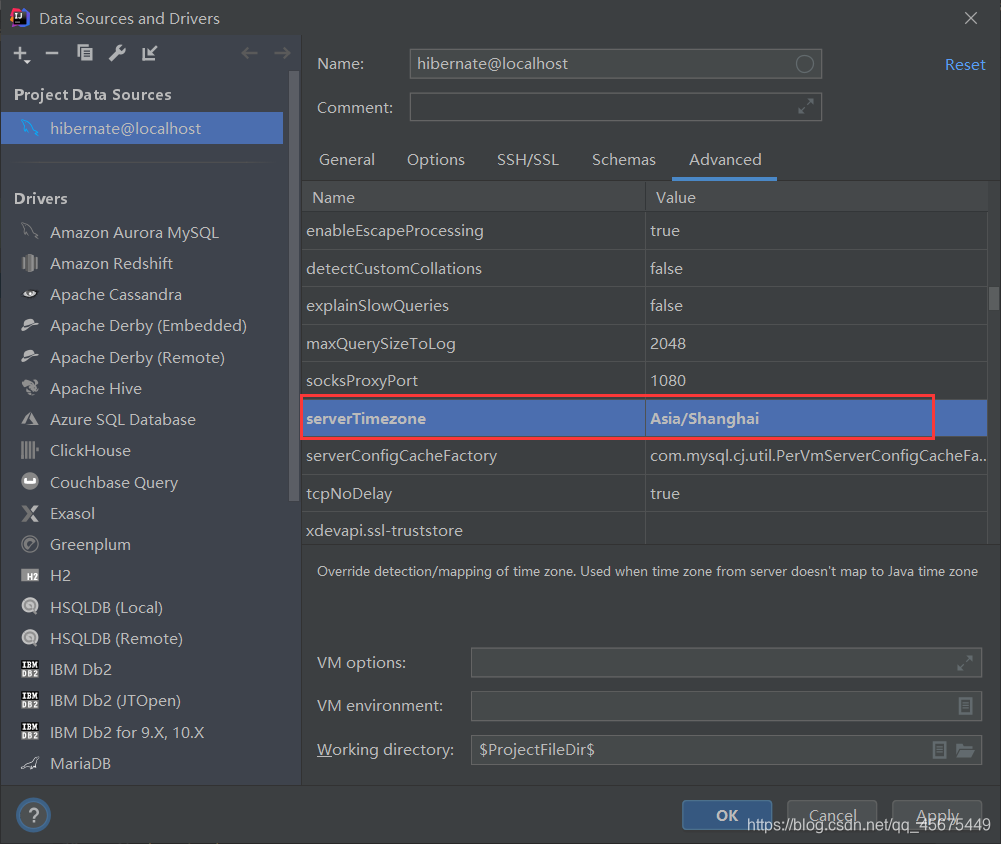Confirm settings with OK
This screenshot has height=844, width=1001.
[726, 815]
